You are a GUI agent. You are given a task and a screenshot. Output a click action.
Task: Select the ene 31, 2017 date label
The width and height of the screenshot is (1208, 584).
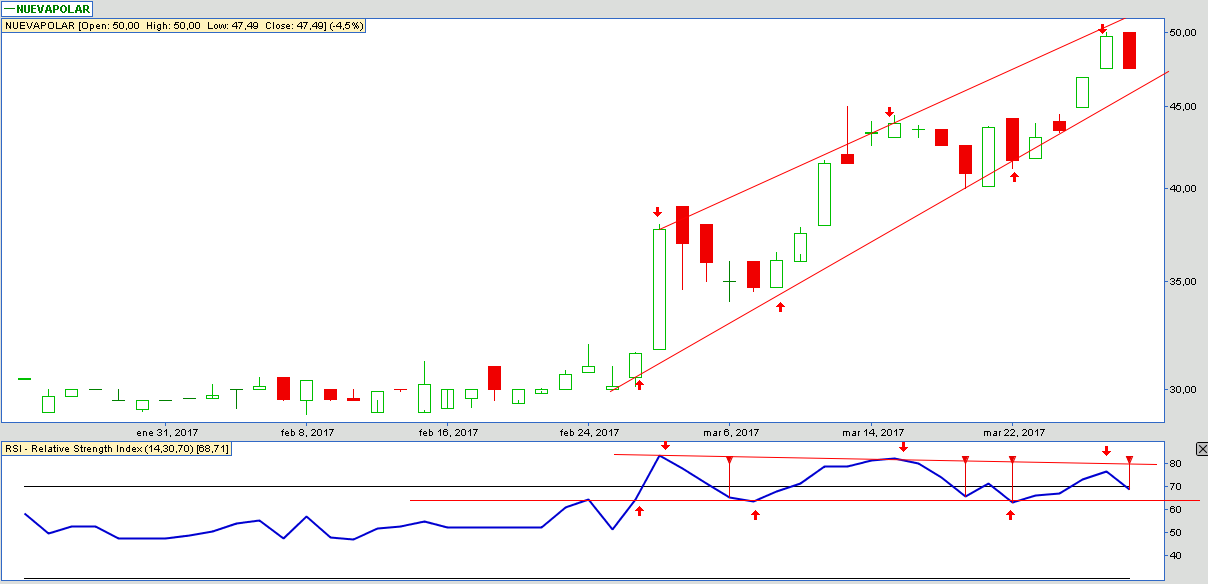click(x=167, y=432)
